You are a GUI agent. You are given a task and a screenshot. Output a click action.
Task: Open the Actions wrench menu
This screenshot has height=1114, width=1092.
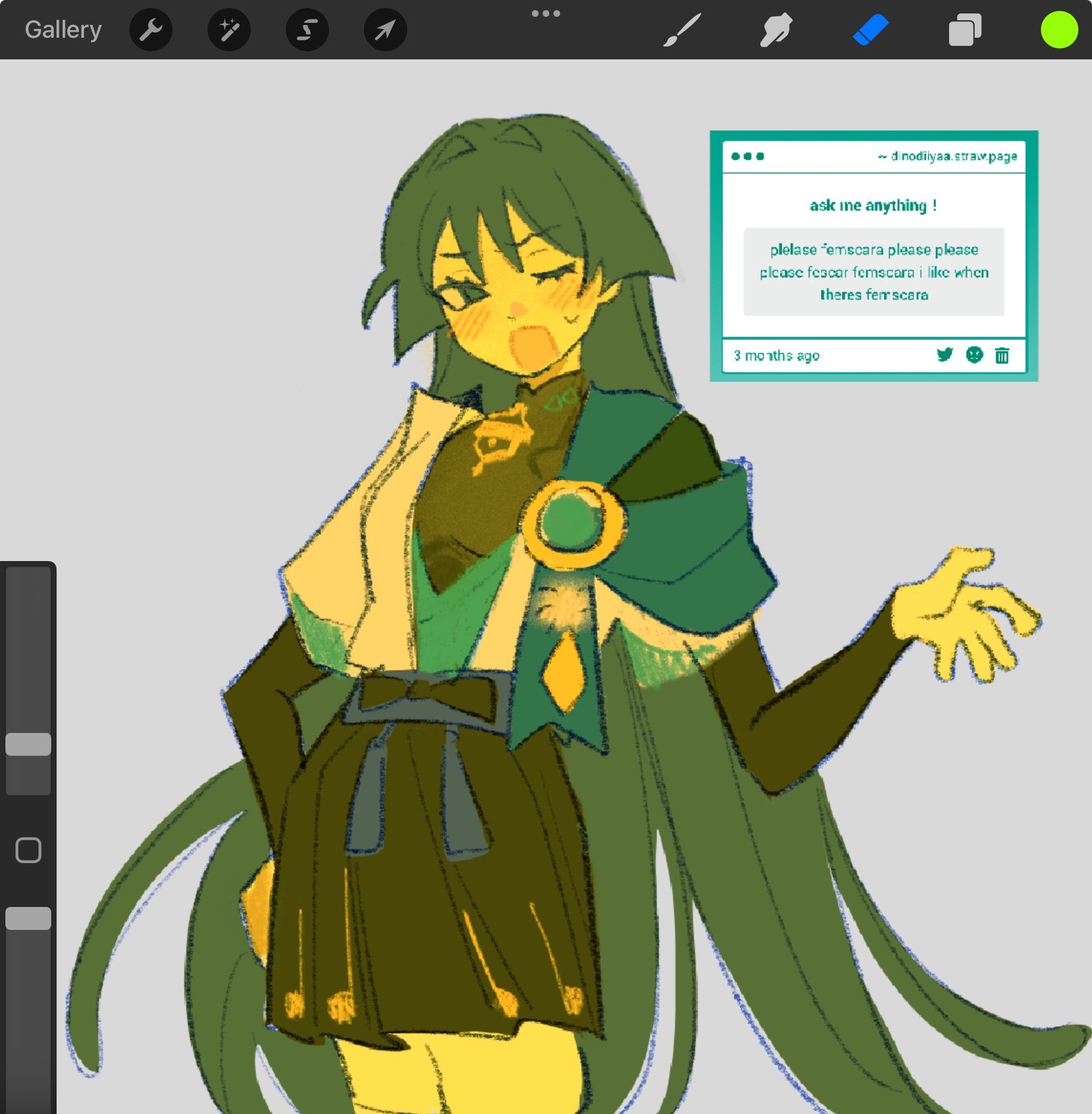point(151,30)
